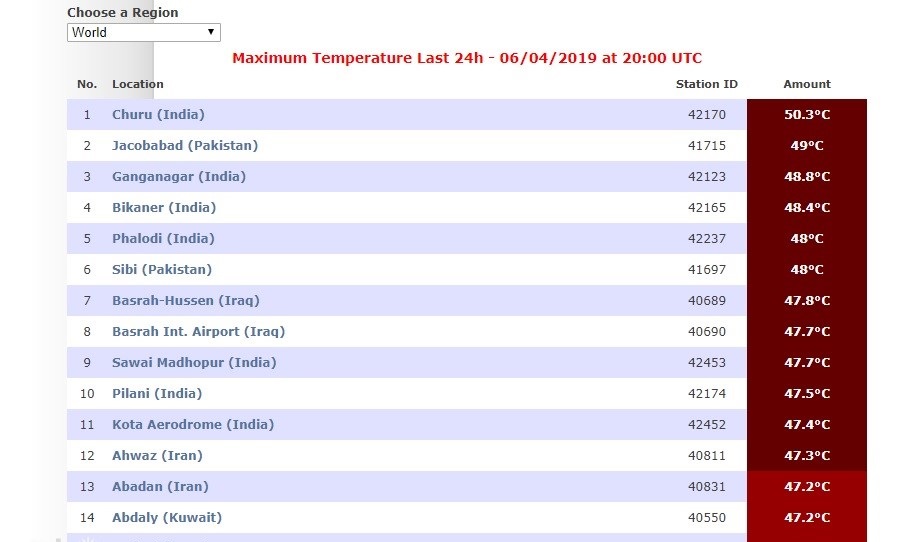Click Sawai Madhopur (India) entry

pos(194,363)
